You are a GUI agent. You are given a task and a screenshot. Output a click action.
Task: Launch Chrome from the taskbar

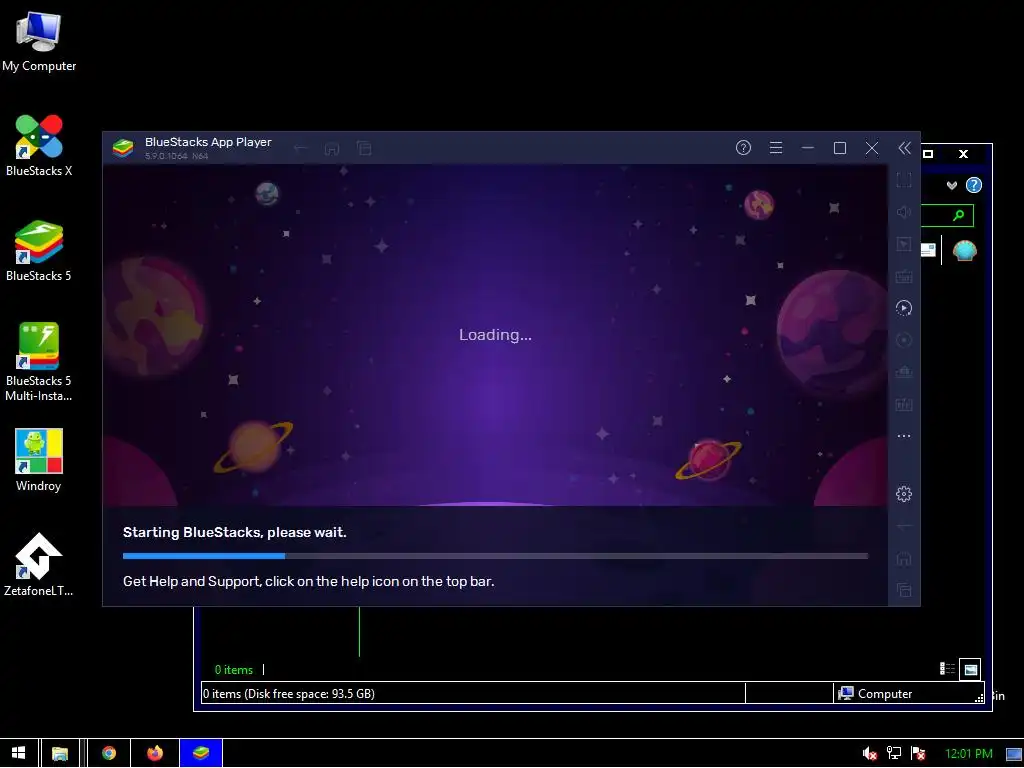tap(109, 753)
